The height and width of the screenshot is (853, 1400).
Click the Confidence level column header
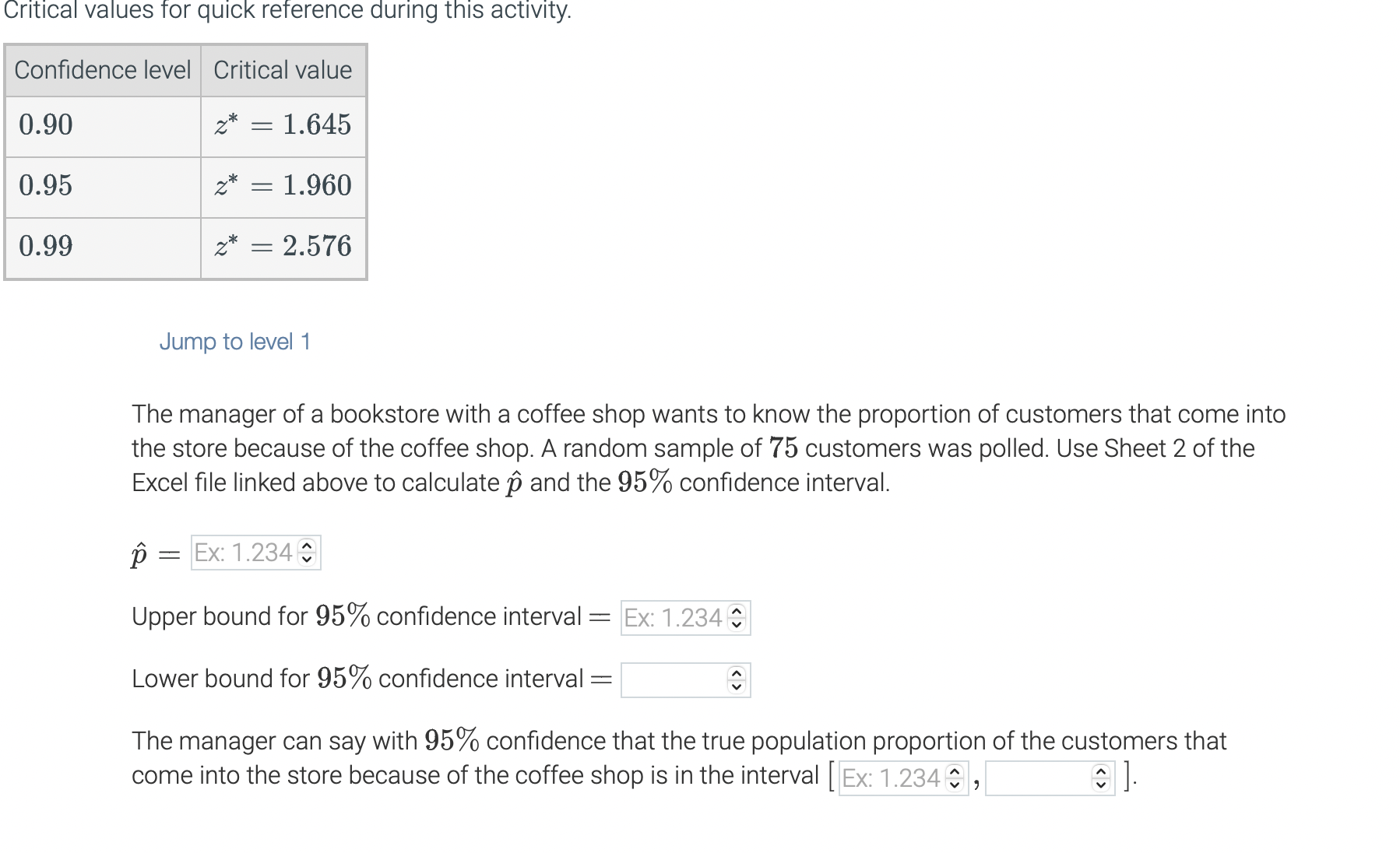coord(102,70)
